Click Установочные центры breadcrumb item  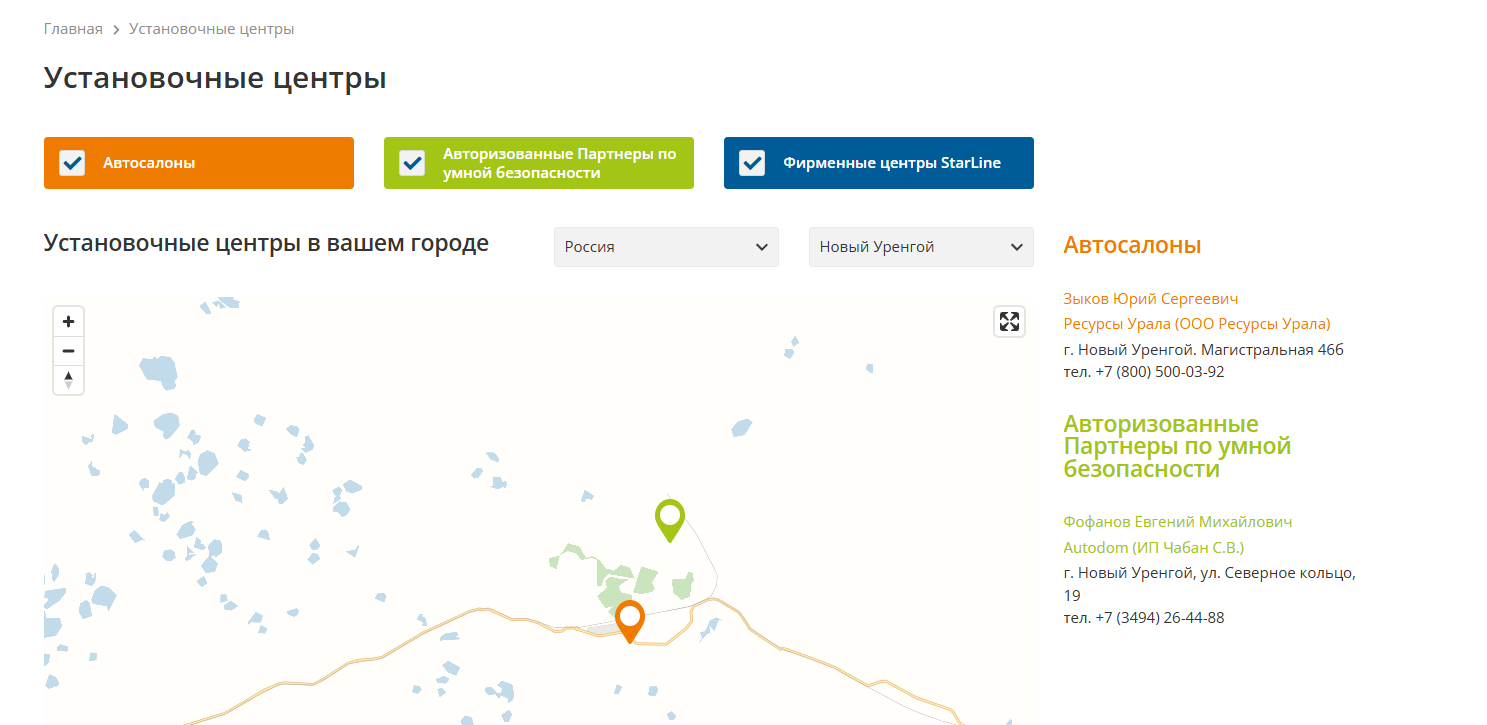(x=211, y=29)
